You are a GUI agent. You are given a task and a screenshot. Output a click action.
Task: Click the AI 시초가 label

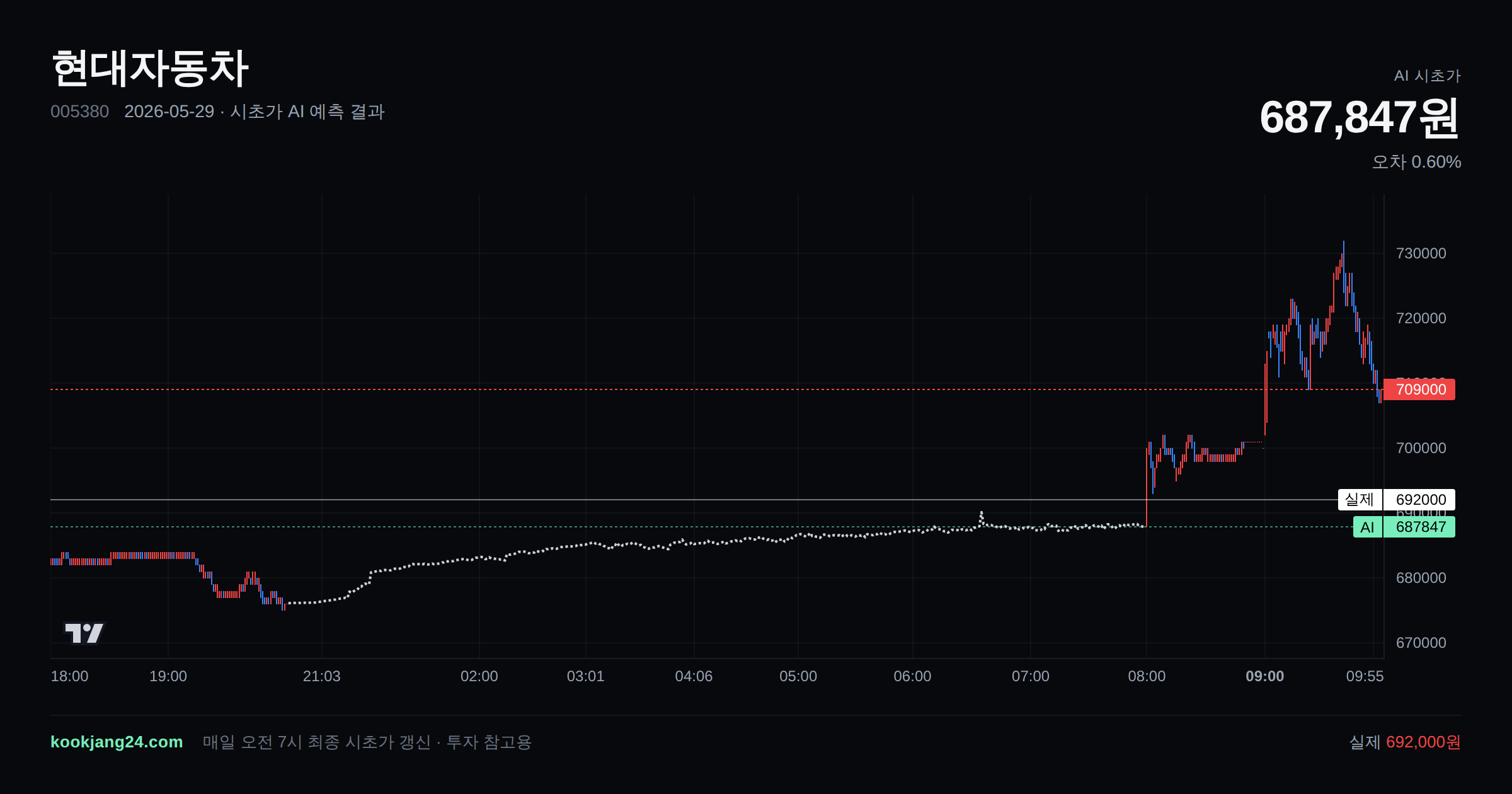point(1427,76)
